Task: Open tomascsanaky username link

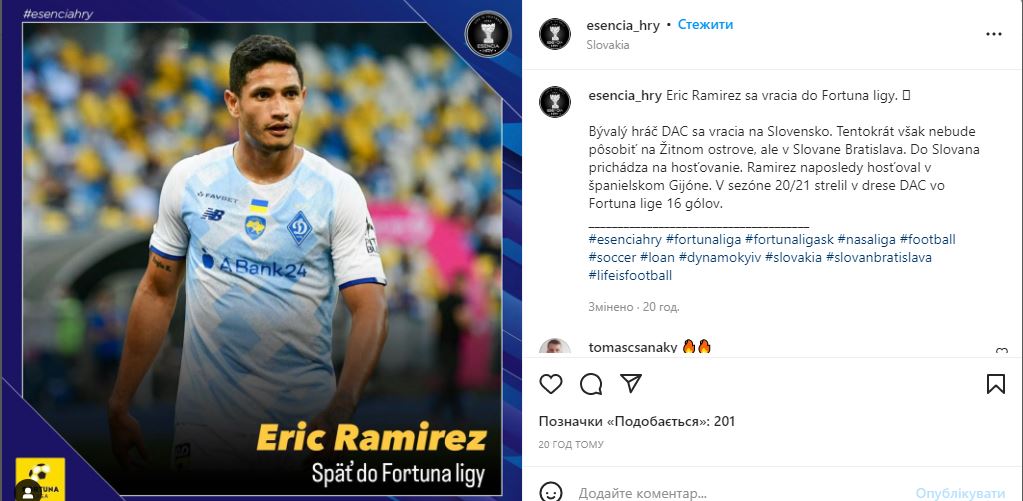Action: (633, 348)
